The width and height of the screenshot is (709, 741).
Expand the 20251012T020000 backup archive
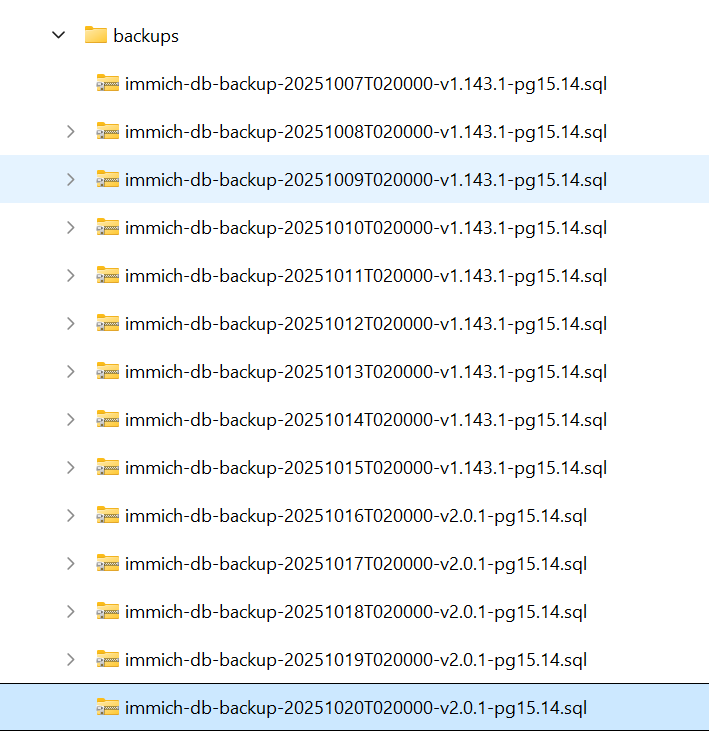(x=71, y=324)
